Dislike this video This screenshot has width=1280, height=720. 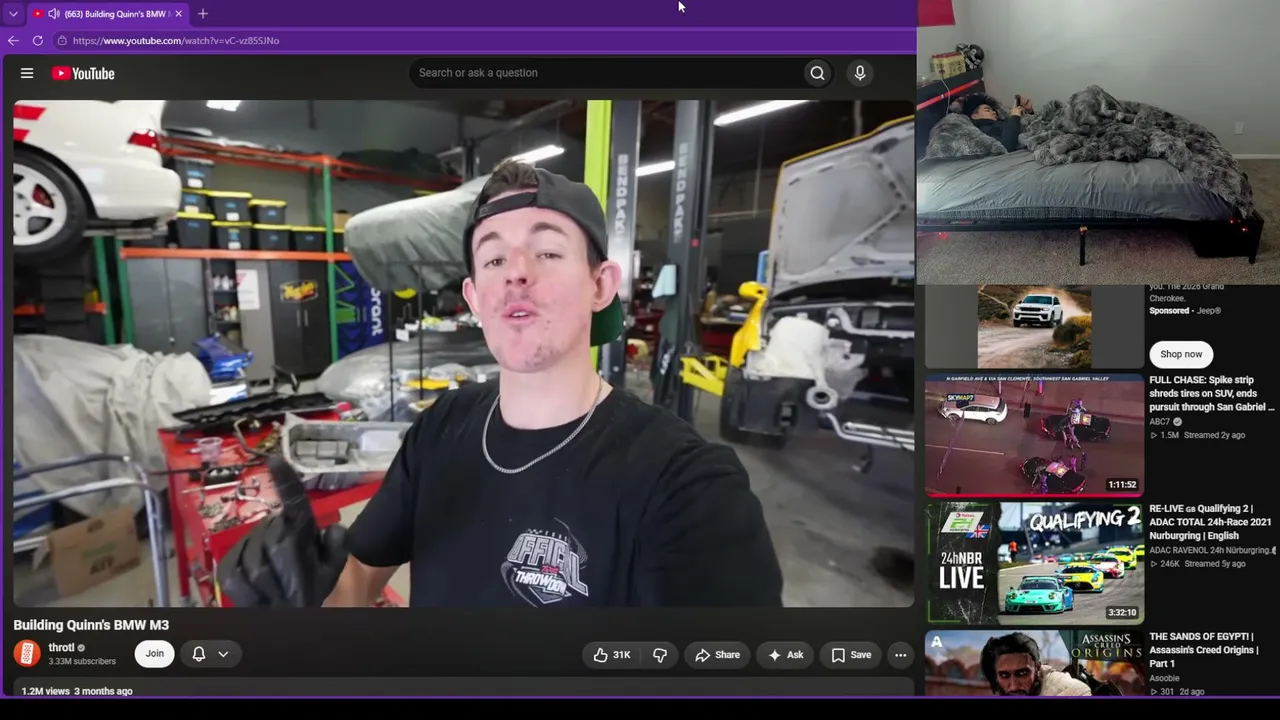click(660, 655)
